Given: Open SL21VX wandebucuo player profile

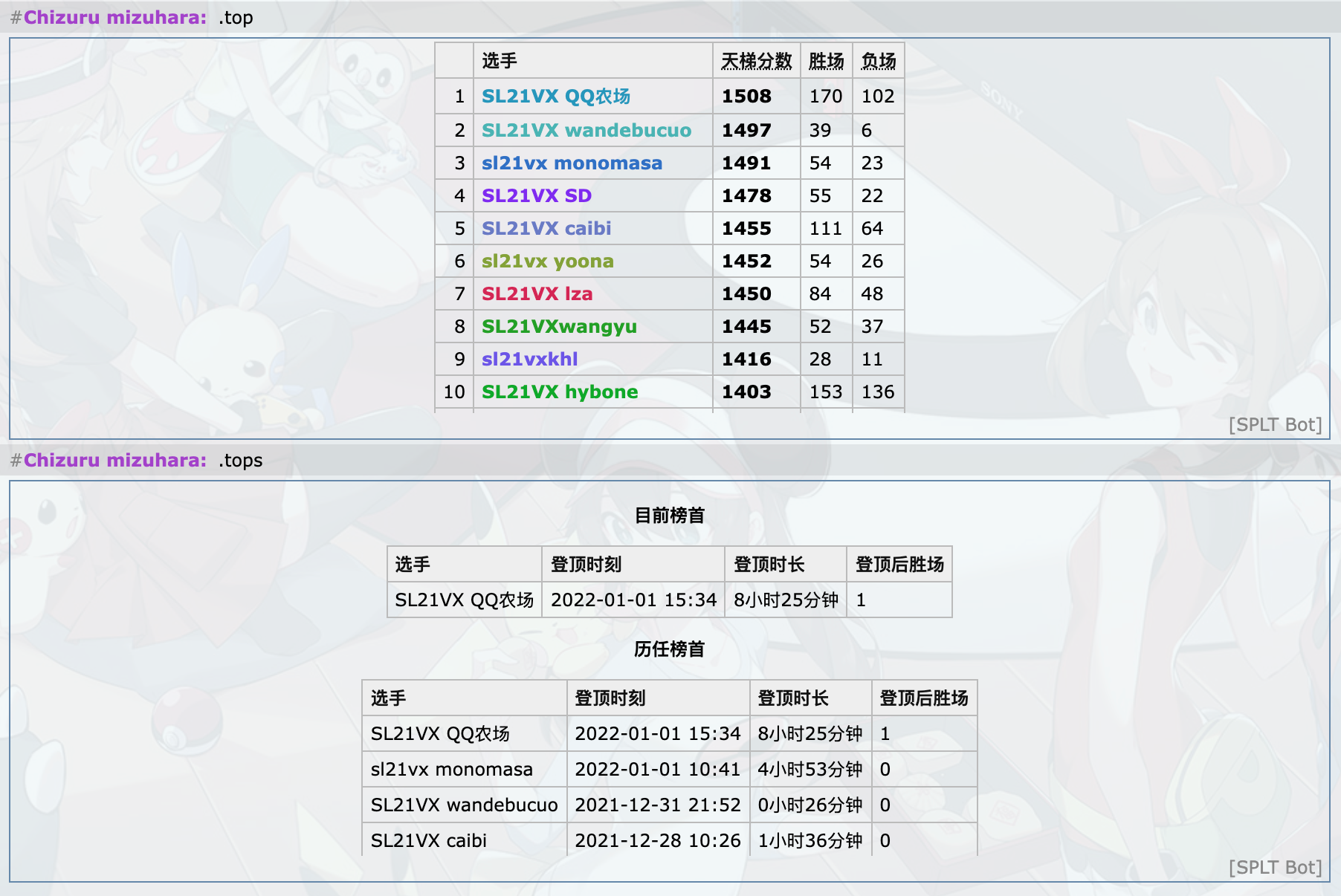Looking at the screenshot, I should tap(586, 131).
